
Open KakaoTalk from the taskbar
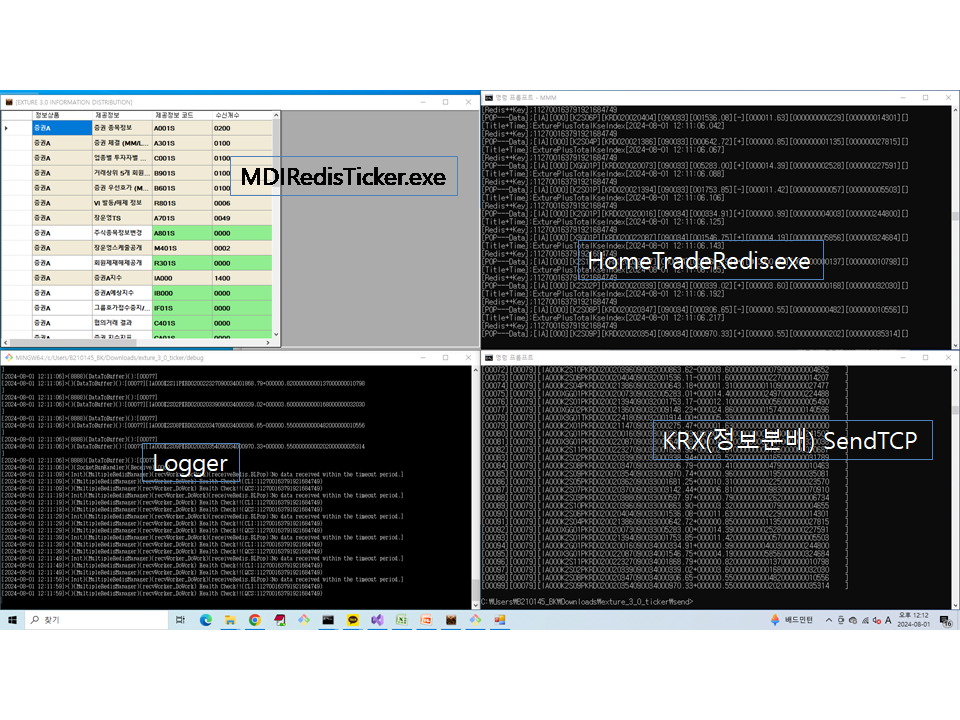353,620
